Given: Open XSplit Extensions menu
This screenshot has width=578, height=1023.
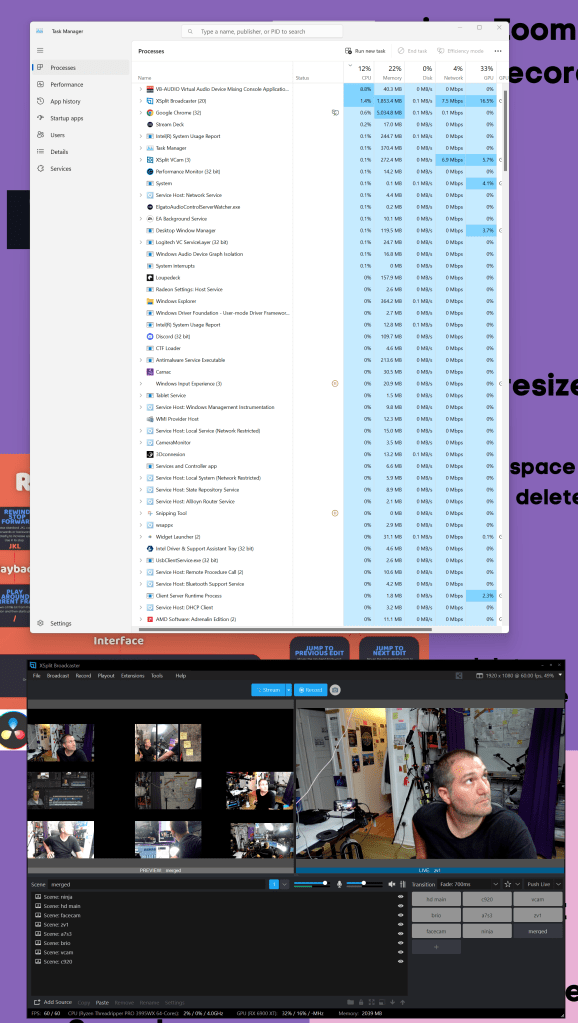Looking at the screenshot, I should tap(132, 676).
